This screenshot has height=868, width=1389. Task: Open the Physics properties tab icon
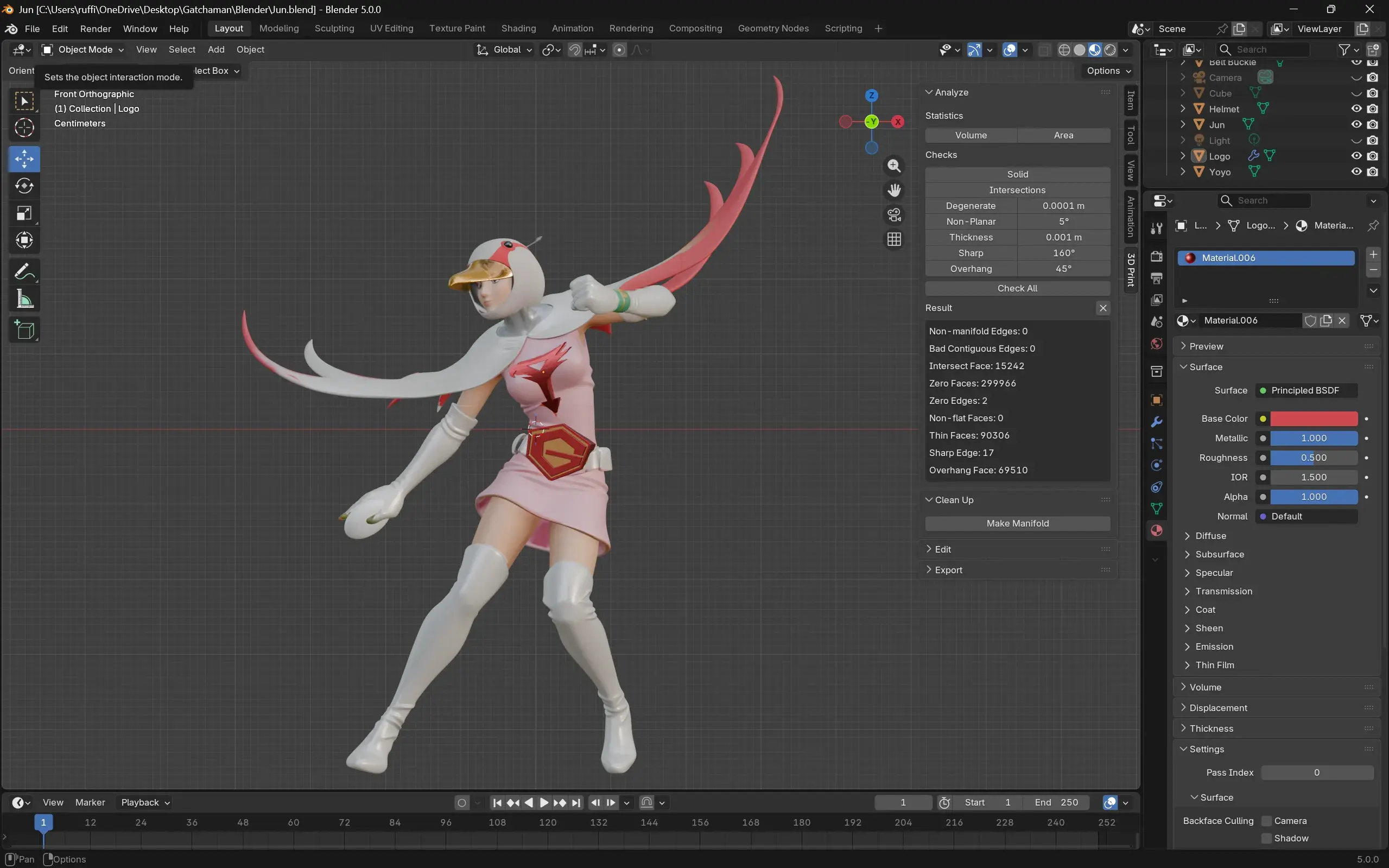pyautogui.click(x=1157, y=465)
